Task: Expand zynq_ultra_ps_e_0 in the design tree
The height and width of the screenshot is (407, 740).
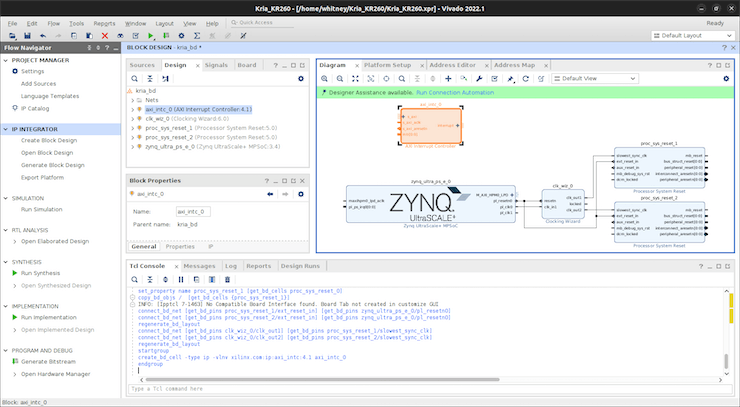Action: (133, 146)
